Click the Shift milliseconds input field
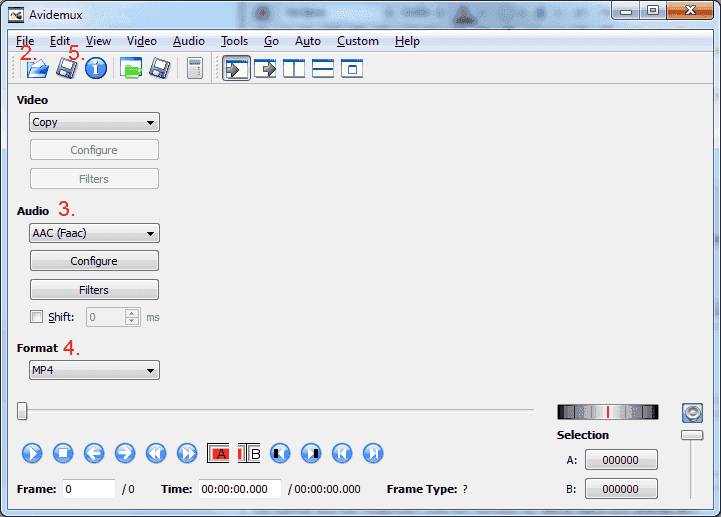The image size is (721, 517). pos(106,317)
